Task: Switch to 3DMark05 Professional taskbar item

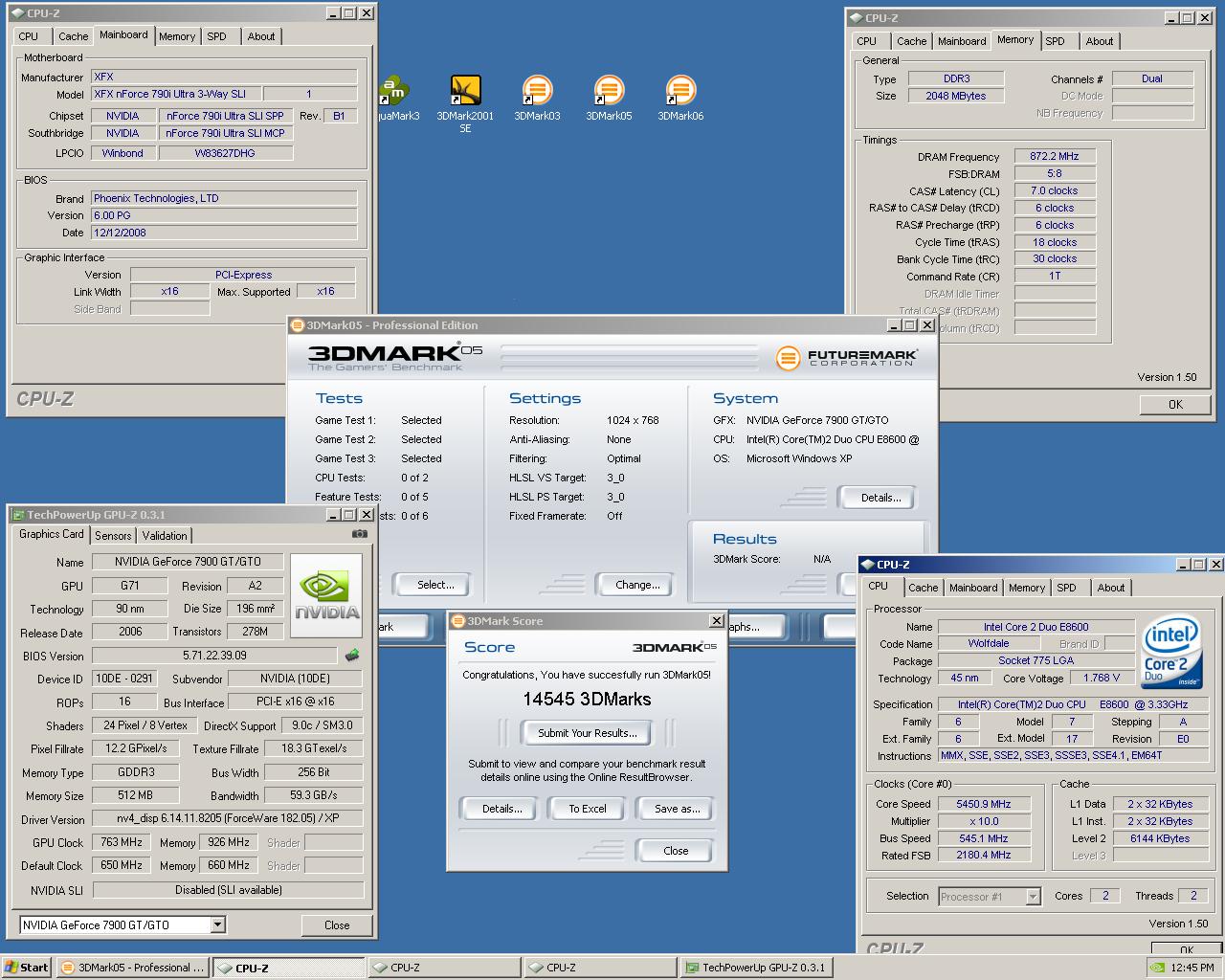Action: 132,968
